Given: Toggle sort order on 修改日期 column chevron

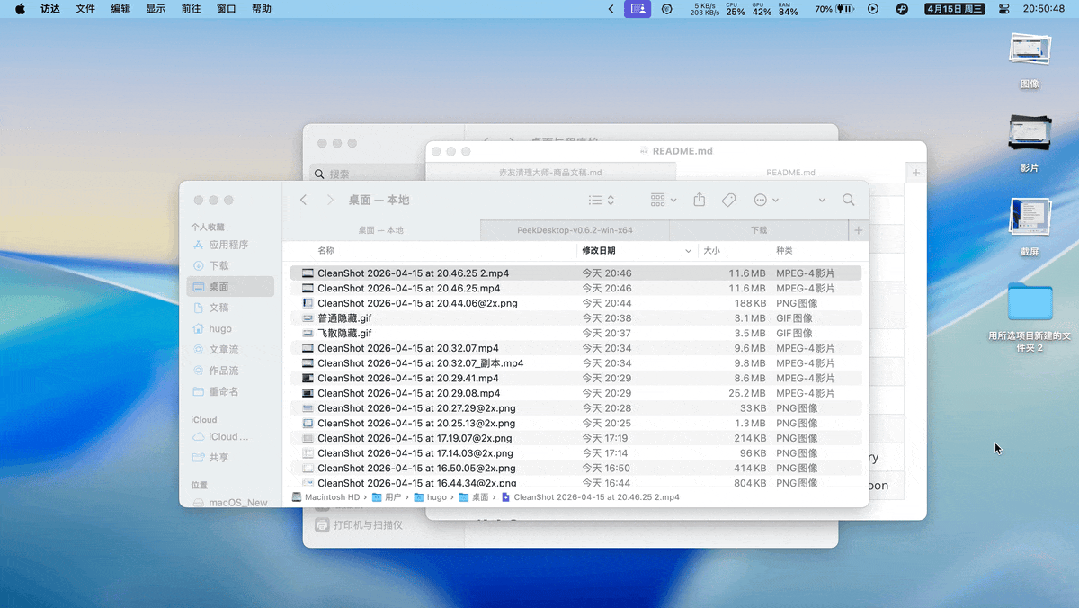Looking at the screenshot, I should click(x=688, y=251).
